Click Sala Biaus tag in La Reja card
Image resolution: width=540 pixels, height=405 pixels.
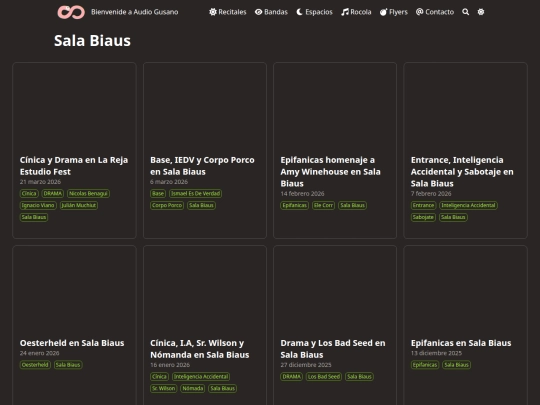[x=34, y=217]
